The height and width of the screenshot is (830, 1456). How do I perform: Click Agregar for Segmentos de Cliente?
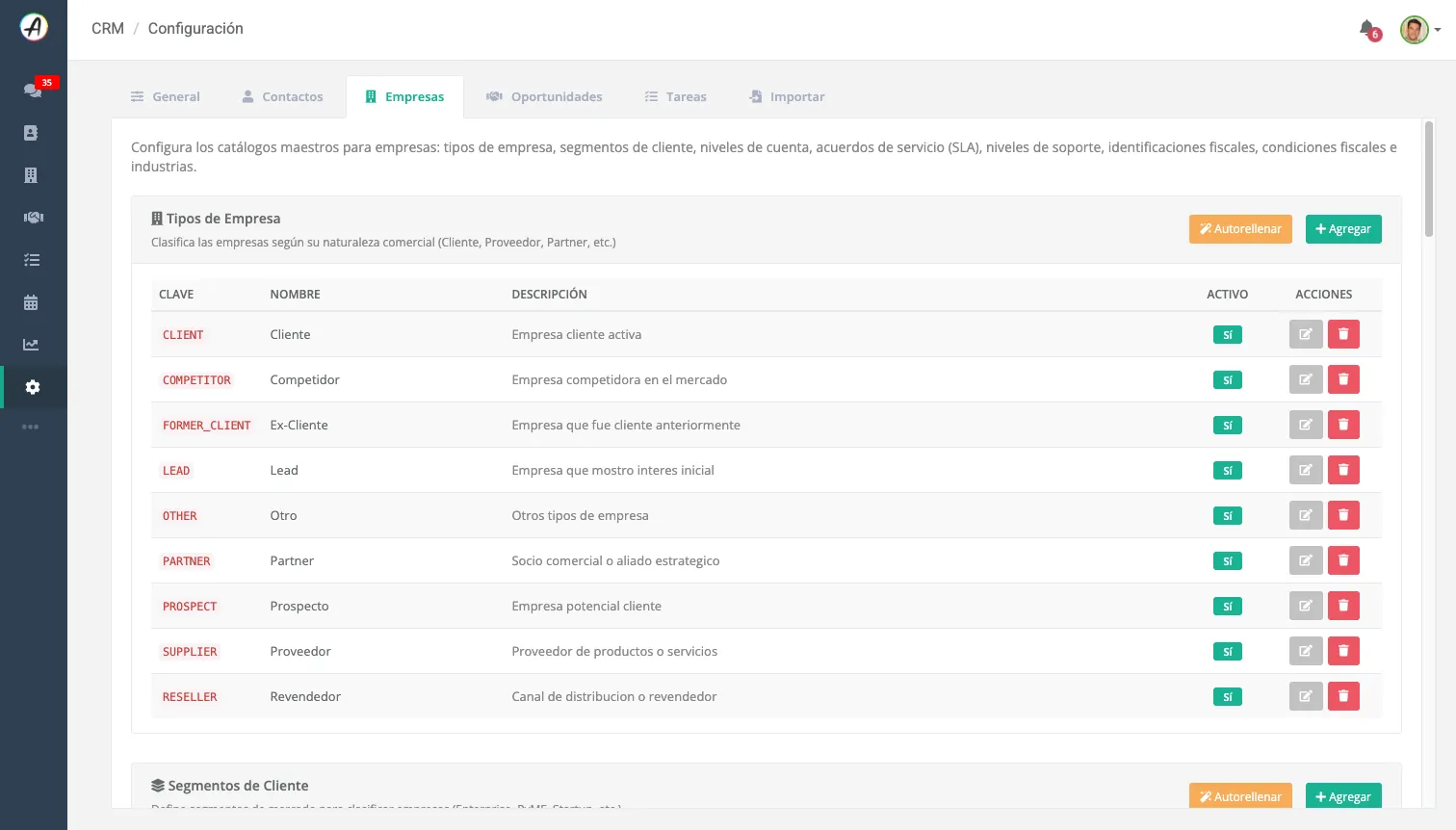[x=1343, y=796]
